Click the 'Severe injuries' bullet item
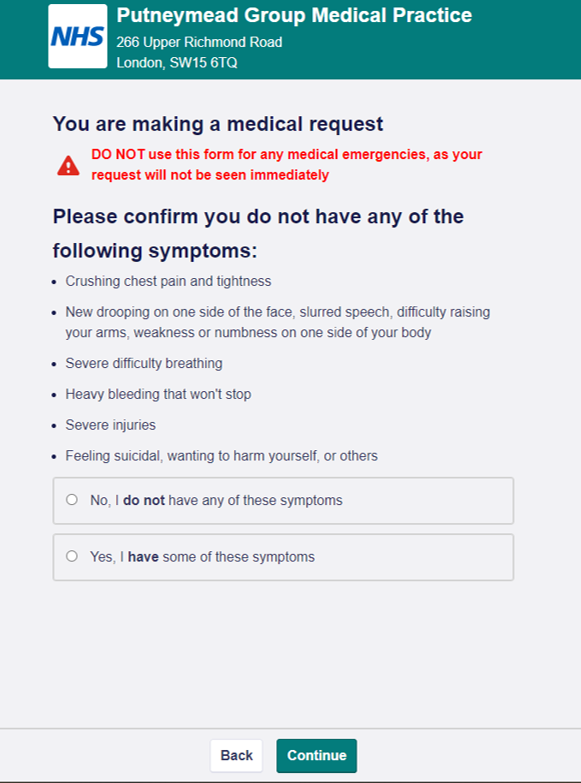The height and width of the screenshot is (783, 581). (110, 425)
